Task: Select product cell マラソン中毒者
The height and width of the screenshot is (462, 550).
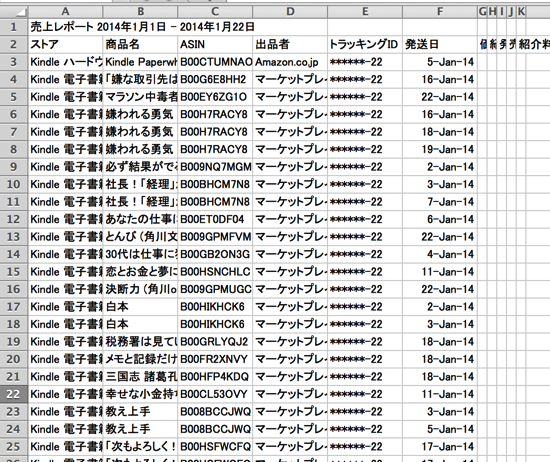Action: [140, 97]
